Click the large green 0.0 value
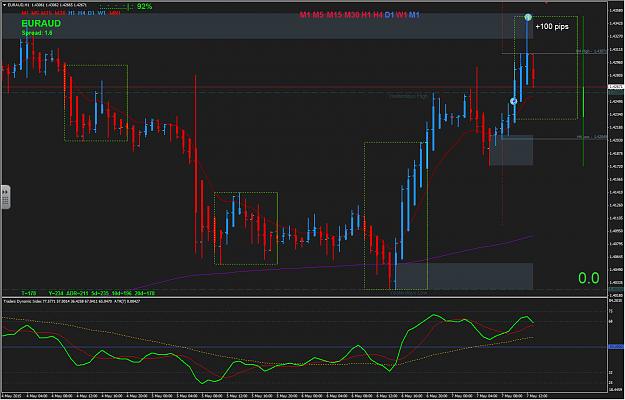625x400 pixels. [x=589, y=278]
